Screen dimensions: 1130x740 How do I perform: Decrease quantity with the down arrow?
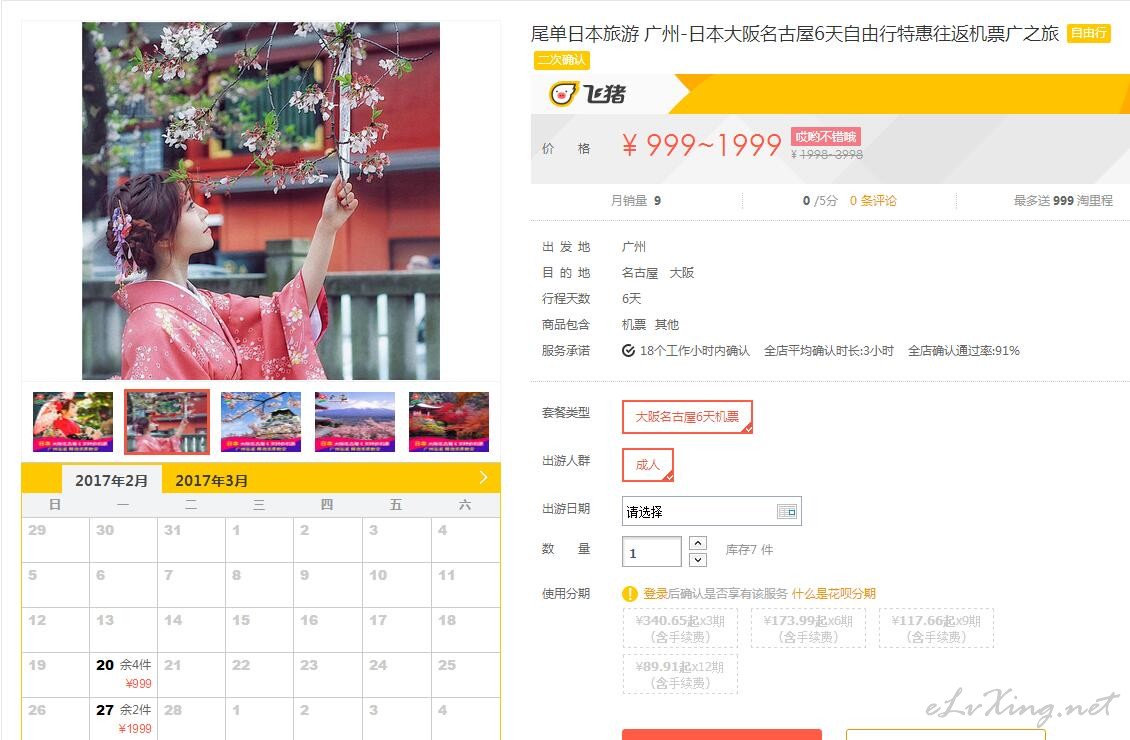pos(698,560)
